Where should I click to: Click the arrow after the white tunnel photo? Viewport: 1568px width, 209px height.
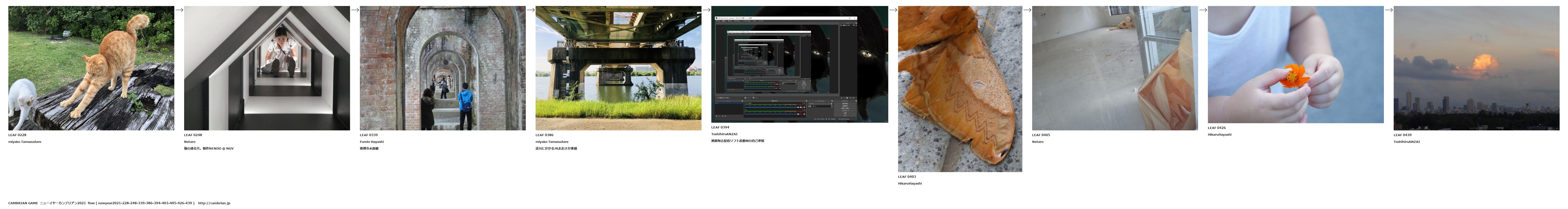(x=355, y=10)
